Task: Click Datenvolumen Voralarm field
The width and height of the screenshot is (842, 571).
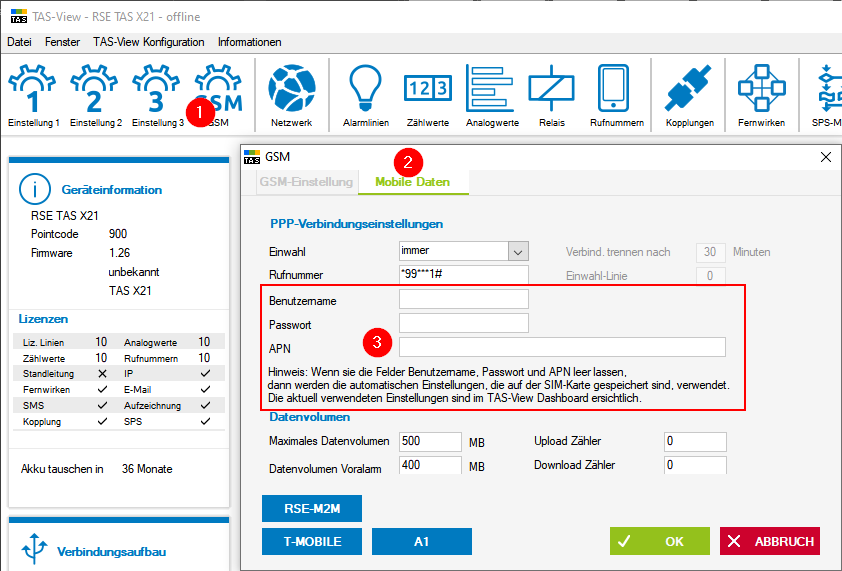Action: pyautogui.click(x=430, y=465)
